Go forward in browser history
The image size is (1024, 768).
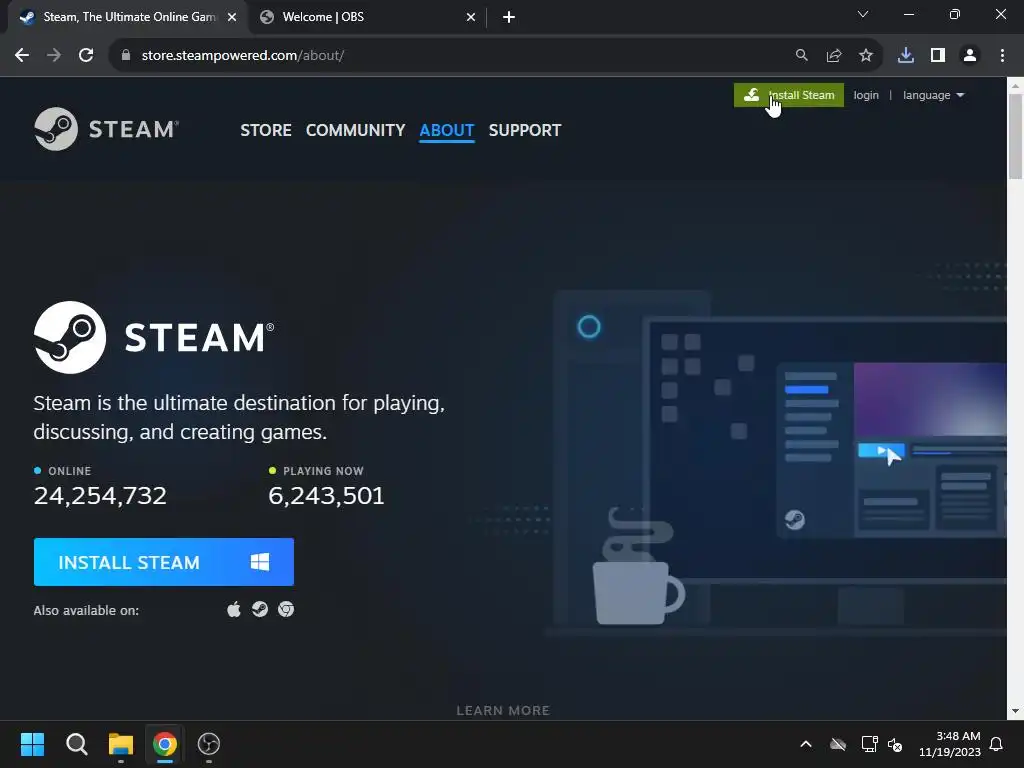pos(54,56)
